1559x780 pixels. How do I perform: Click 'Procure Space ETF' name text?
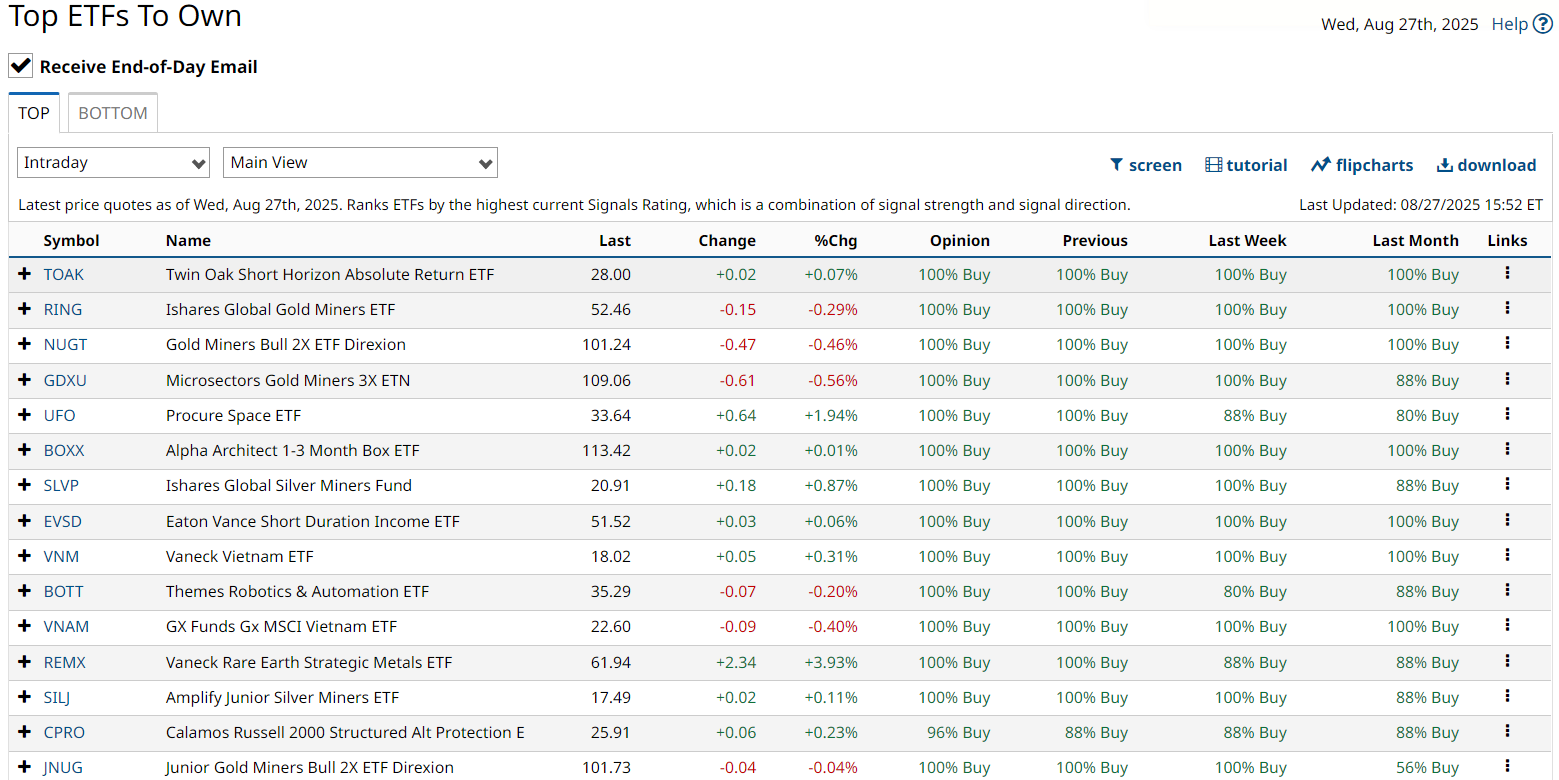(233, 415)
